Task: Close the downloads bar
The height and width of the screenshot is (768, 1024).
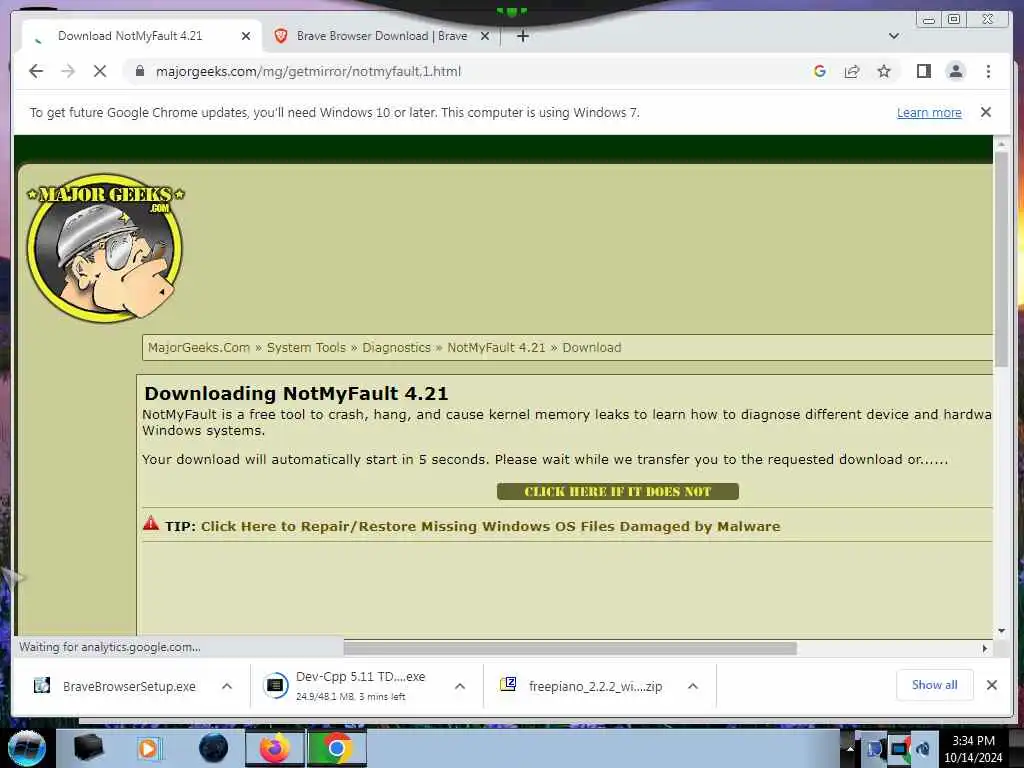Action: [x=991, y=684]
